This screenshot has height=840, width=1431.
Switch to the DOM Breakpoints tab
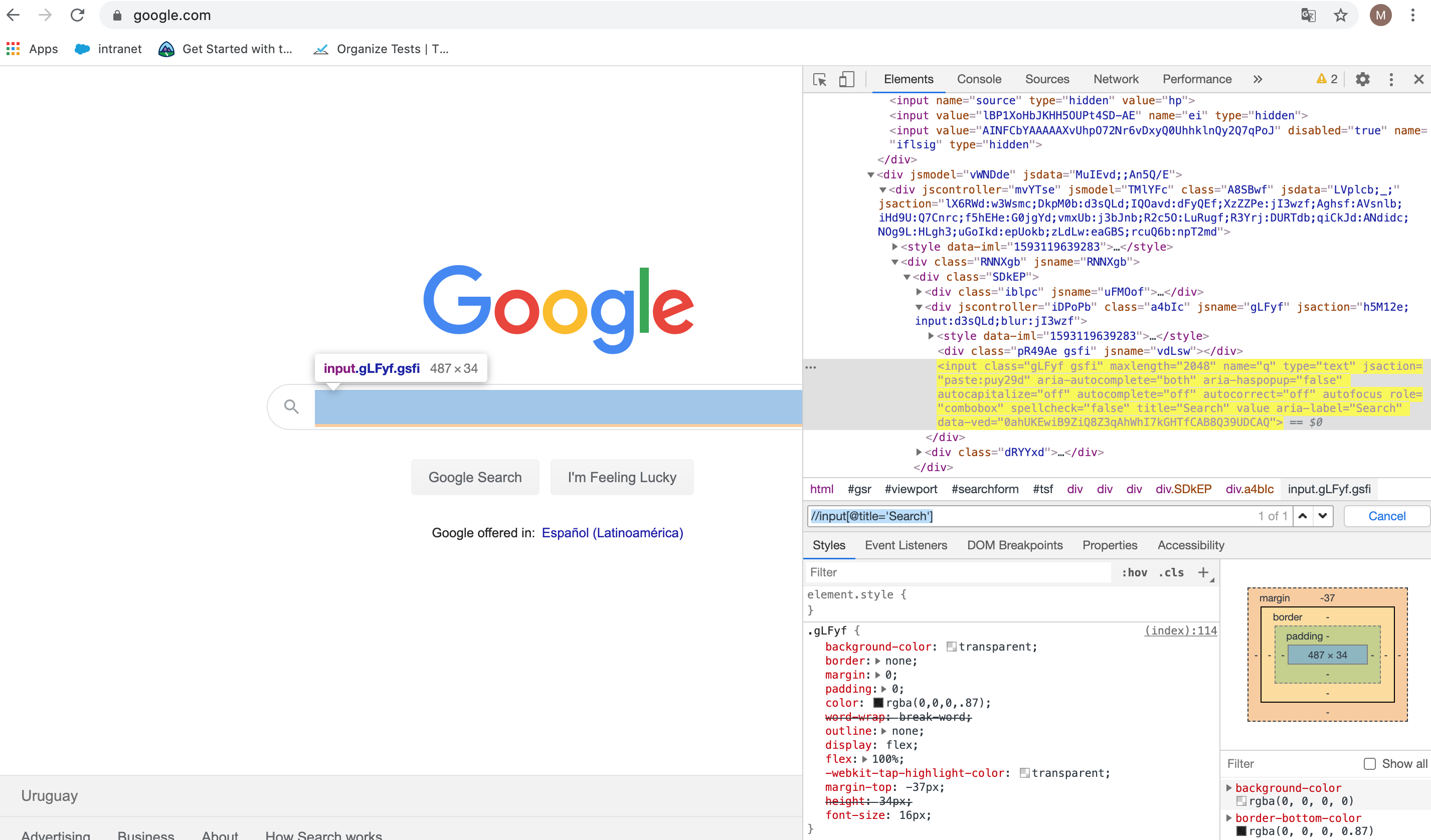(1015, 545)
